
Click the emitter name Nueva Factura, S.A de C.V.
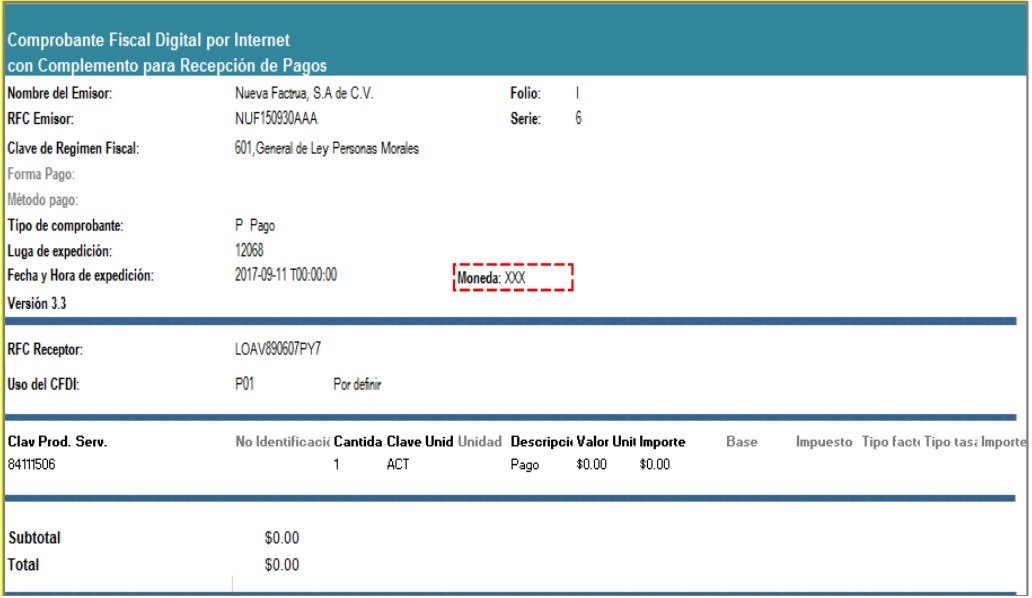(x=303, y=94)
